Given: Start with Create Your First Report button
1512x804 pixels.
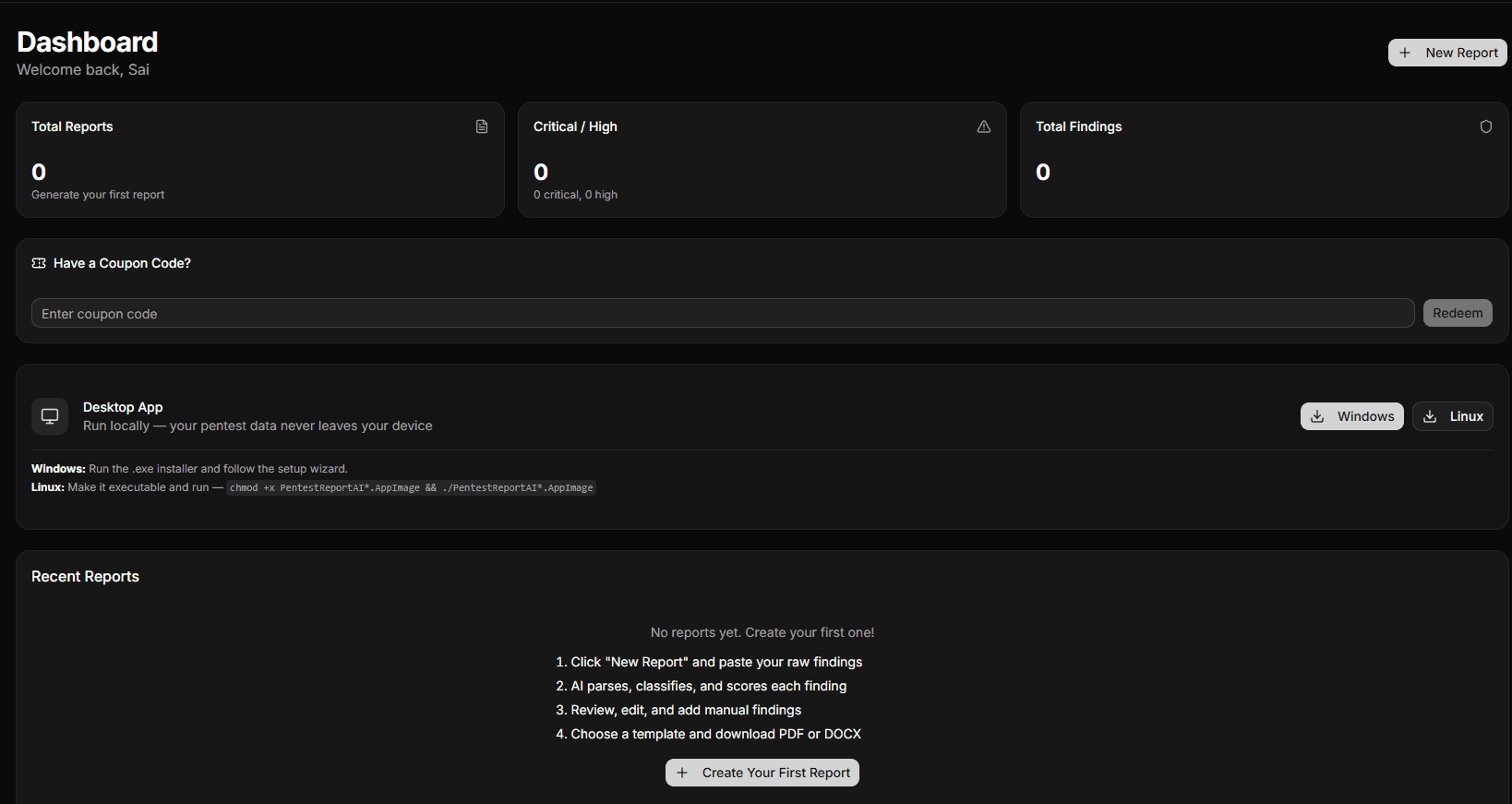Looking at the screenshot, I should [x=762, y=773].
